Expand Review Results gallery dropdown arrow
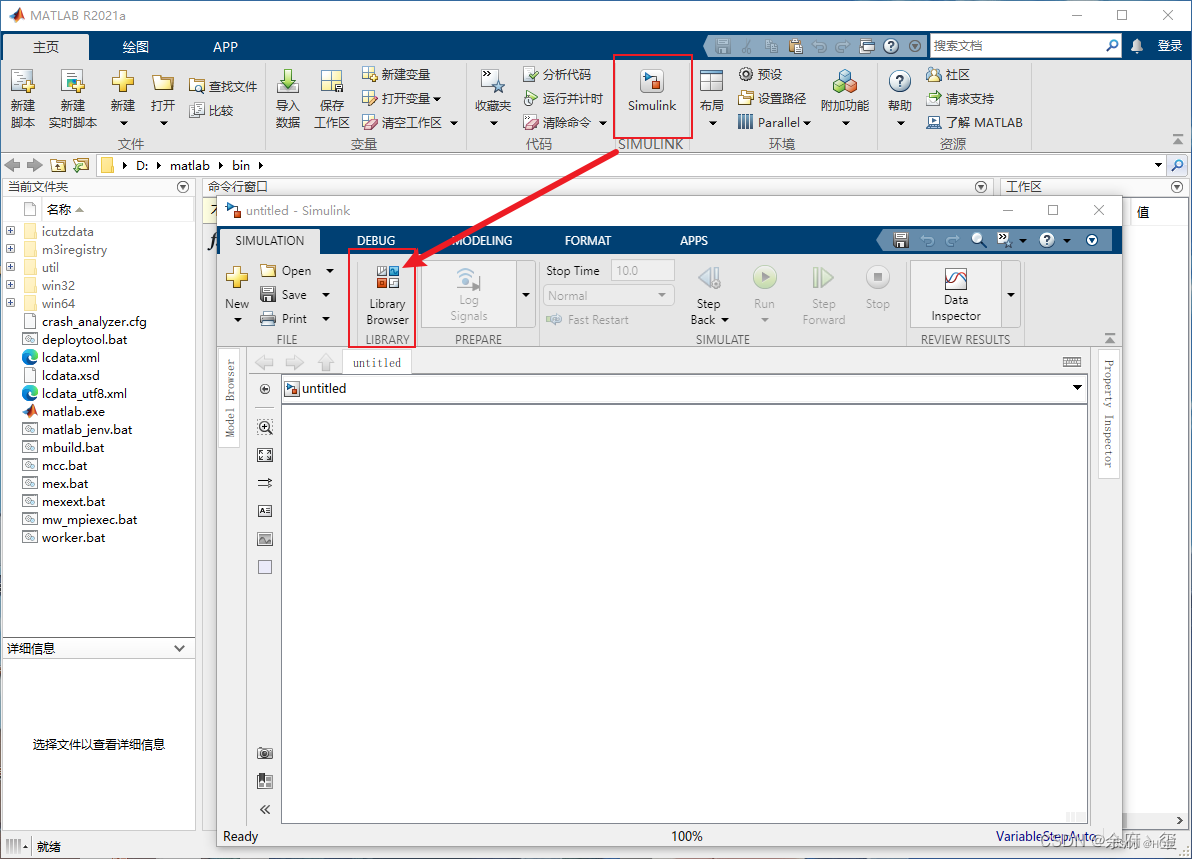Screen dimensions: 1192x859 (x=1010, y=295)
